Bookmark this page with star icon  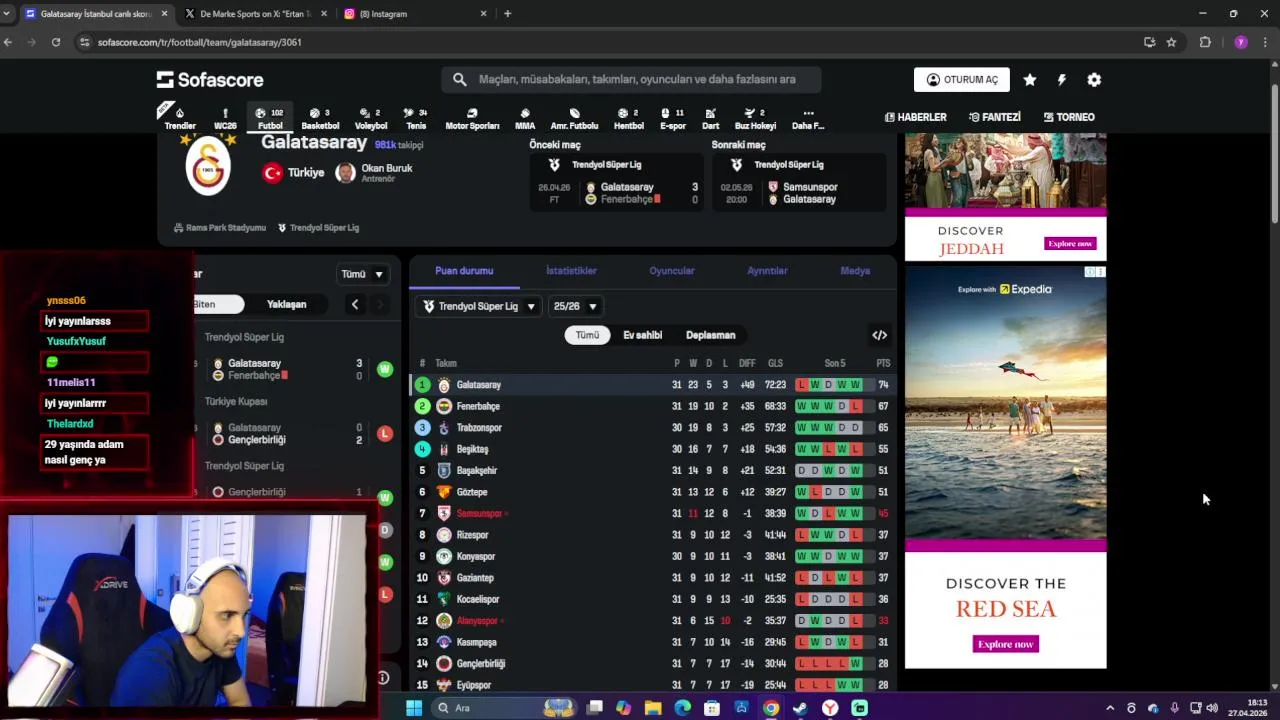point(1171,42)
